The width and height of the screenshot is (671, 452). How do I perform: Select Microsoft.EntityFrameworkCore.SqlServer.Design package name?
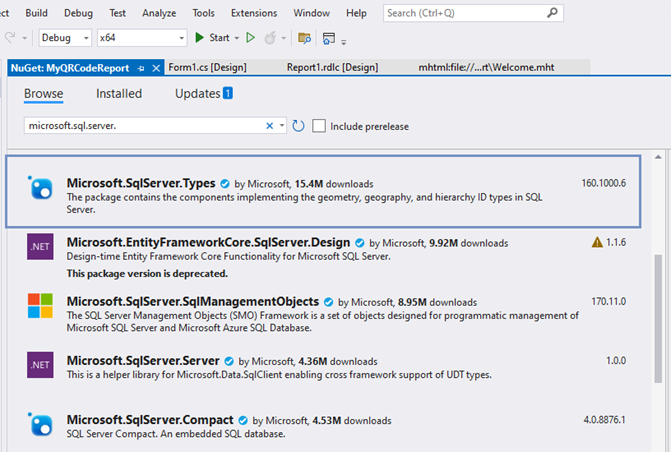pos(208,242)
